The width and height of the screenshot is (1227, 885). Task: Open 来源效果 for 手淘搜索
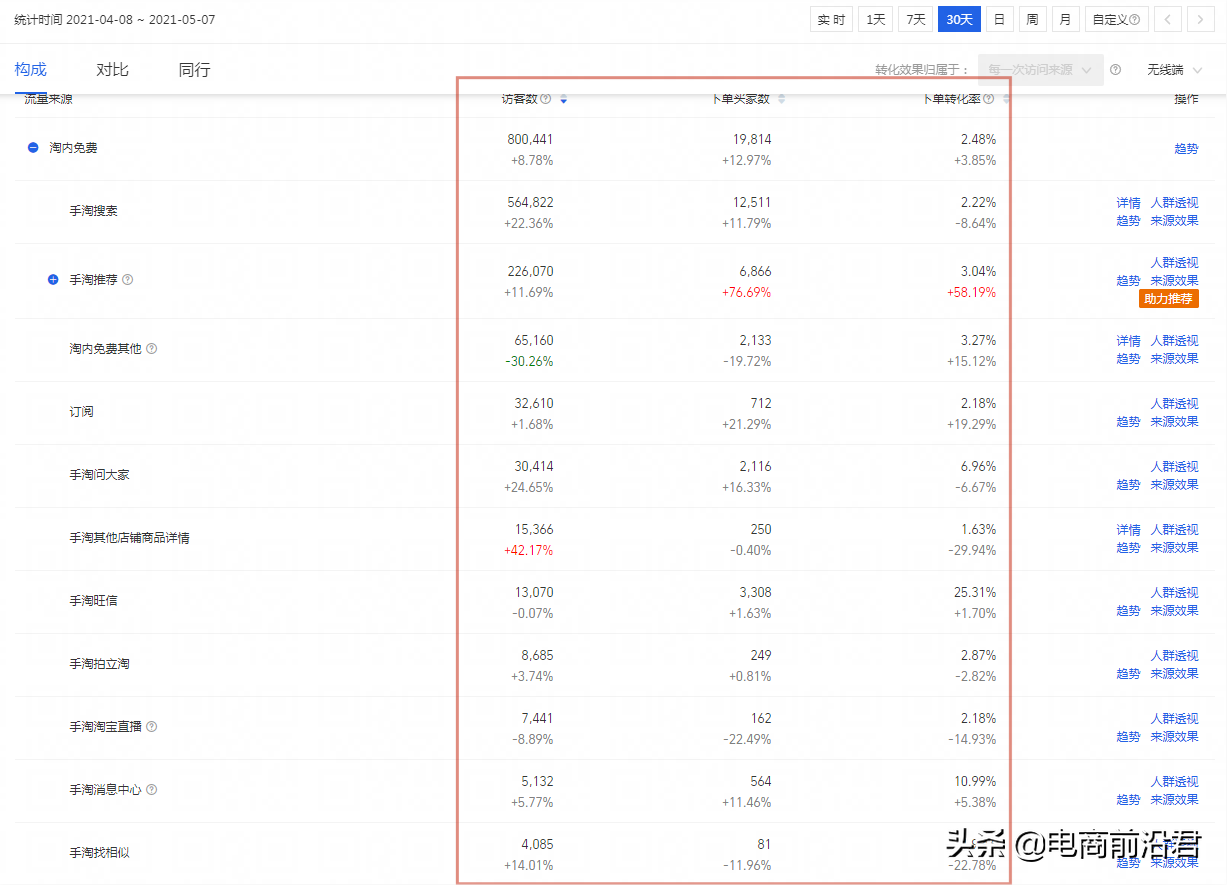coord(1174,221)
